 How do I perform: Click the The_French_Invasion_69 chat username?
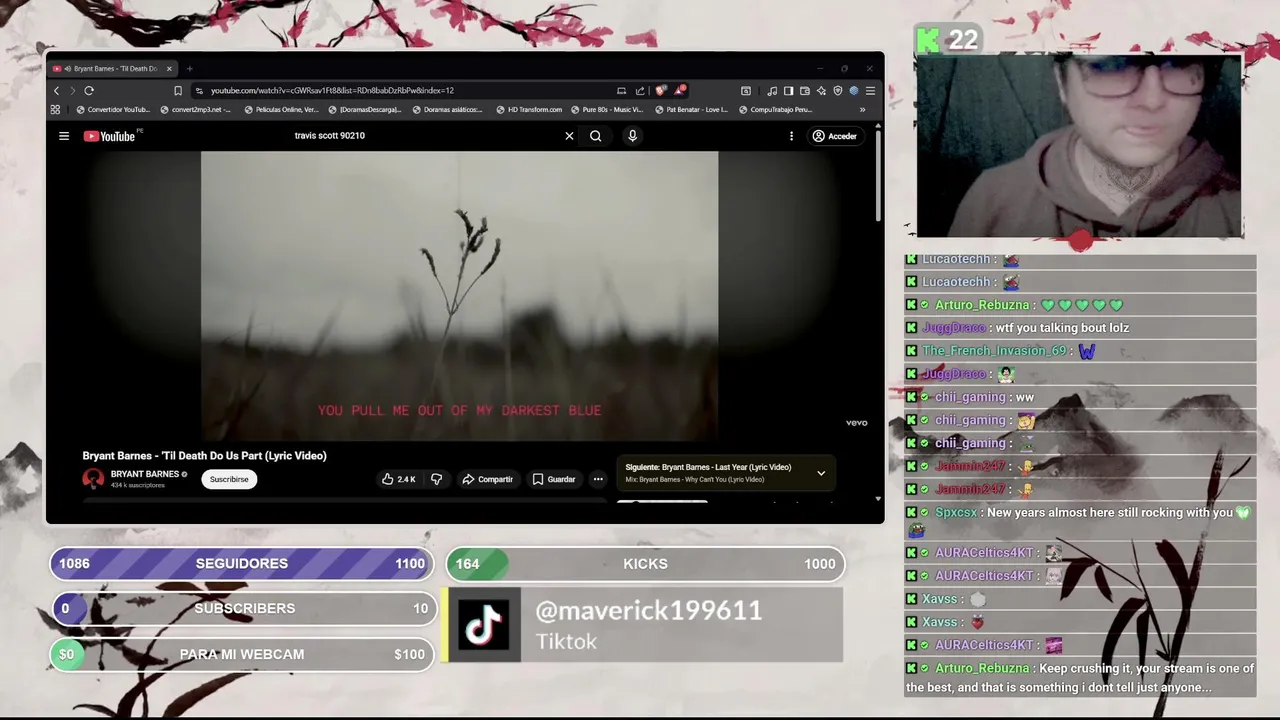(994, 351)
